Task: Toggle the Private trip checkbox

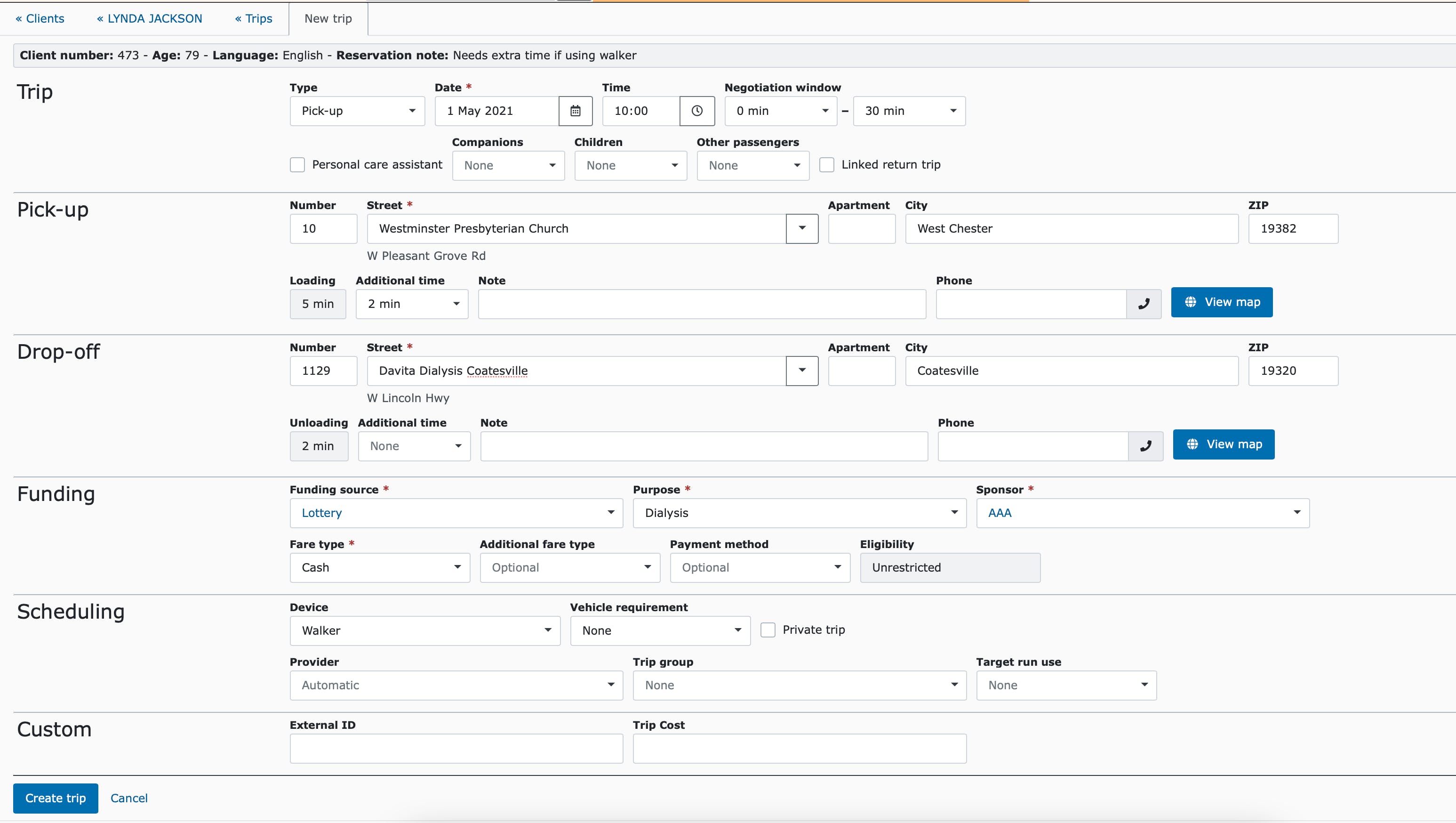Action: point(768,630)
